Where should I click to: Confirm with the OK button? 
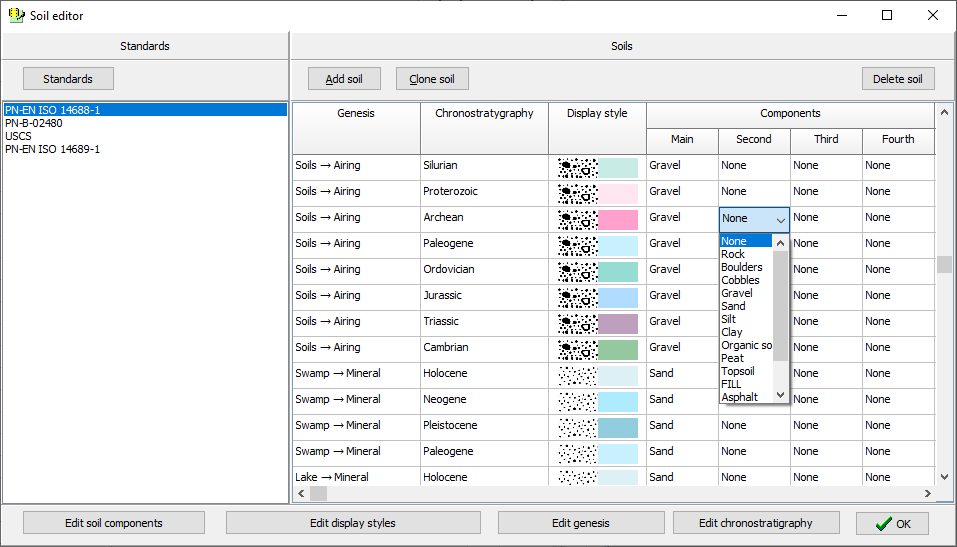click(892, 523)
